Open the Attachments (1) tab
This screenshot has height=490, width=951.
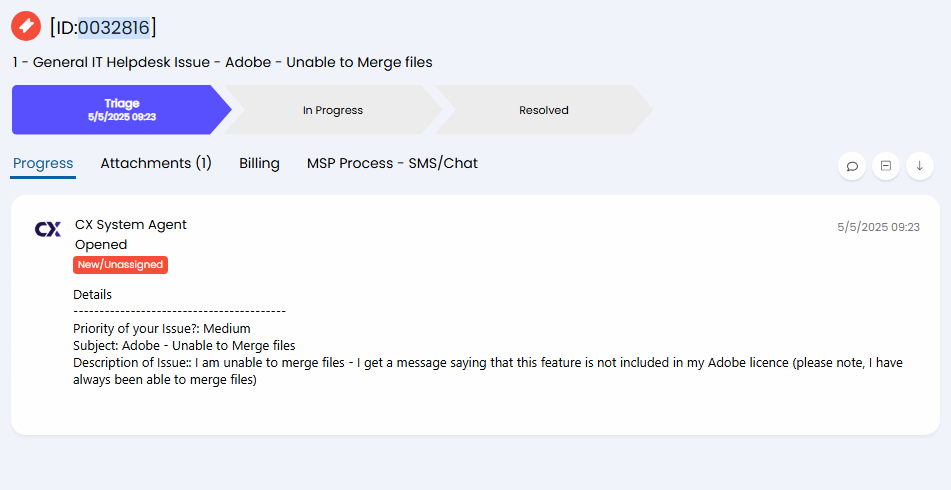tap(156, 163)
